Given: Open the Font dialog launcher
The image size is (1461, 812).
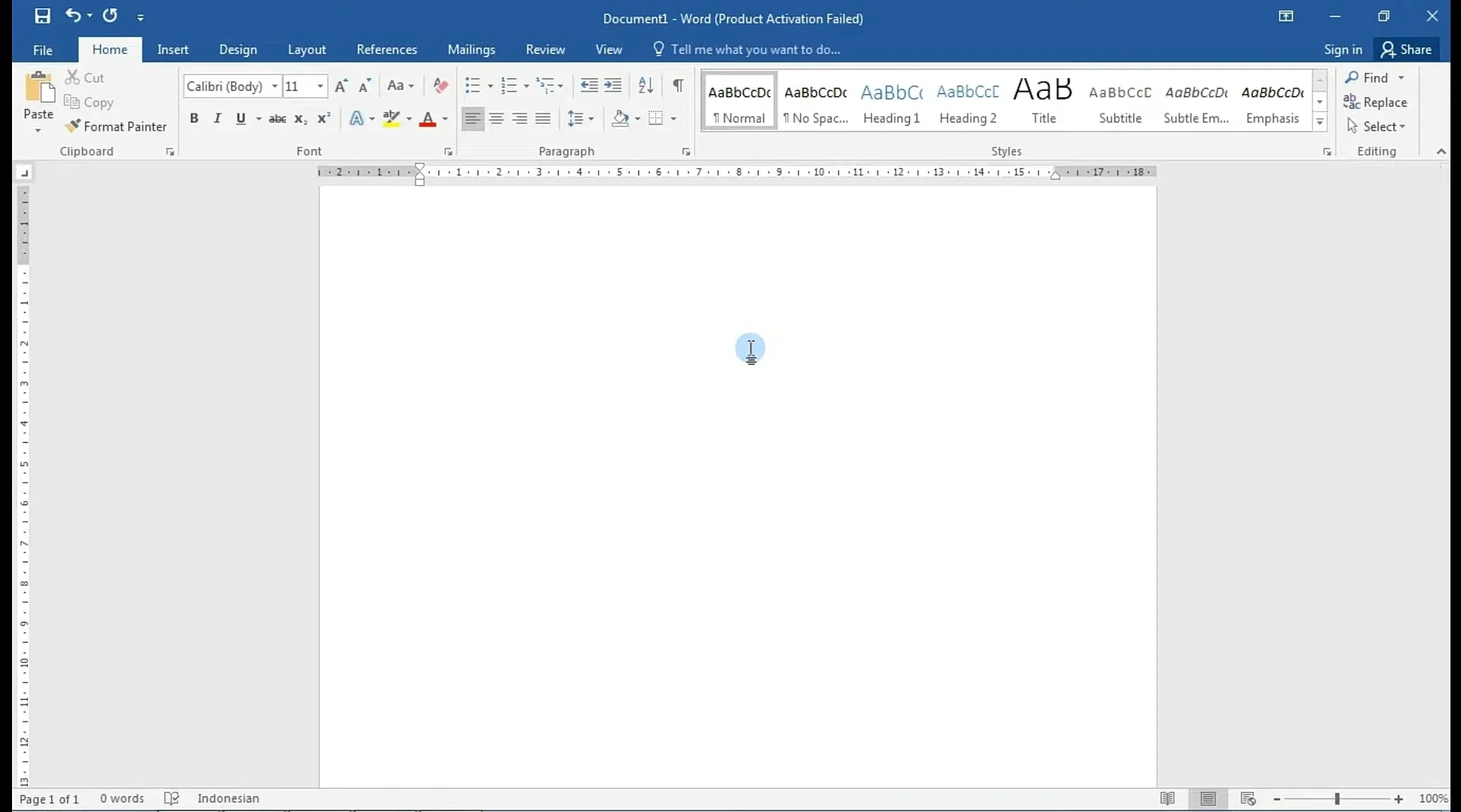Looking at the screenshot, I should [448, 152].
